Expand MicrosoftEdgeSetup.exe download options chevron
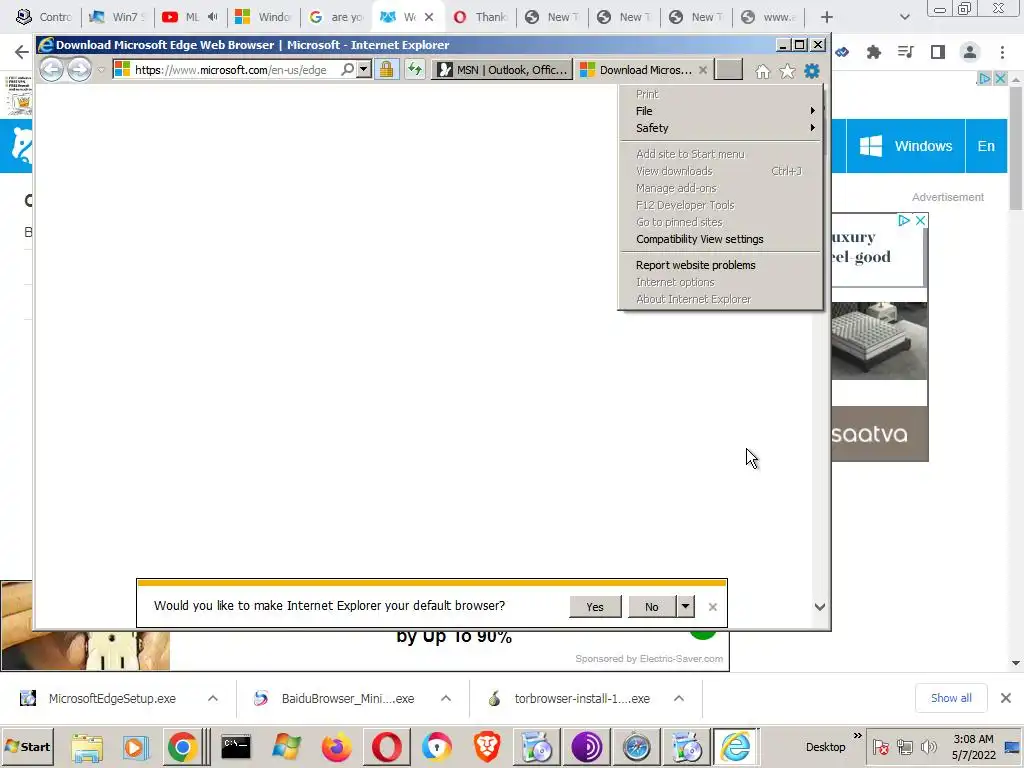The image size is (1024, 768). tap(213, 699)
